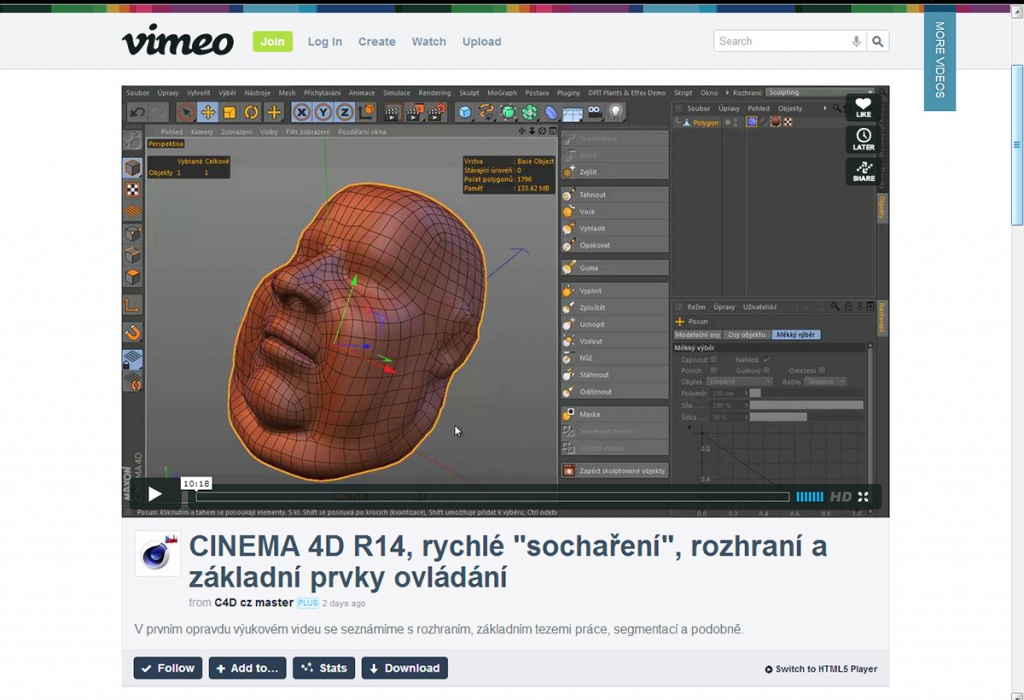Select the Táhnout sculpt brush
The height and width of the screenshot is (700, 1024).
point(614,195)
